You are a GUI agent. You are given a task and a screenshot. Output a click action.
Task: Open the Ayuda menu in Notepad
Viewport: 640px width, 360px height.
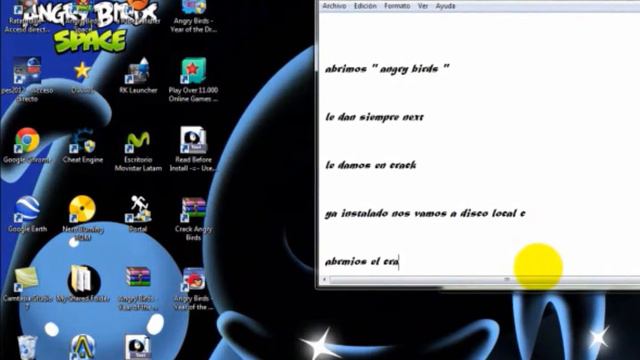(445, 6)
